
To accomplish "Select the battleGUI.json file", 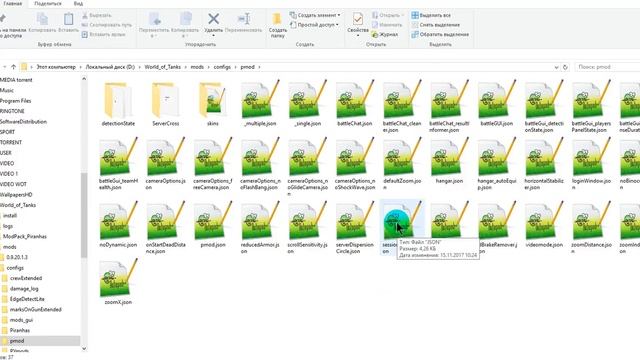I will (497, 104).
